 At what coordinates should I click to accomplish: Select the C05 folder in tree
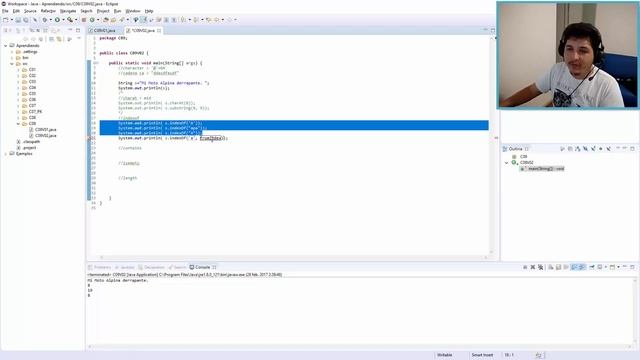click(32, 93)
